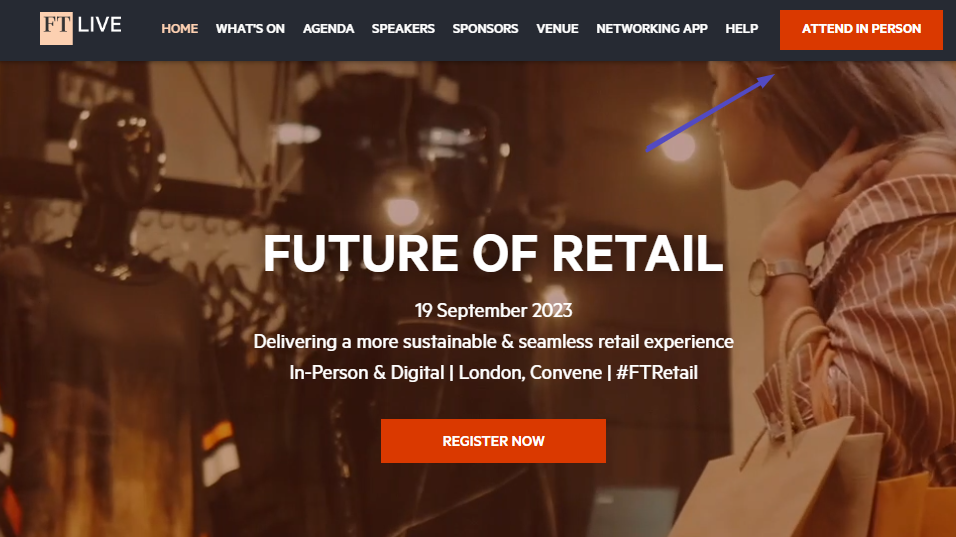The width and height of the screenshot is (956, 537).
Task: Select Sponsors in the navigation bar
Action: 485,29
